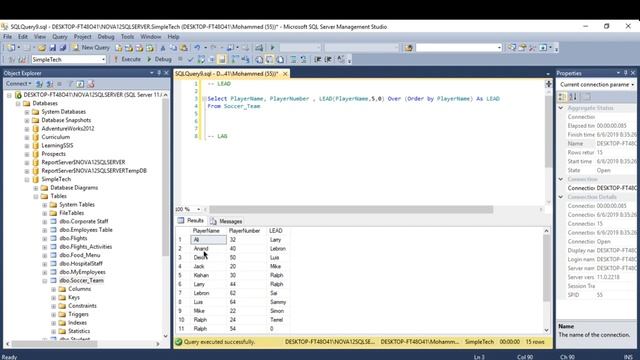This screenshot has height=360, width=640.
Task: Click the Disconnect icon in Object Explorer
Action: [x=50, y=84]
